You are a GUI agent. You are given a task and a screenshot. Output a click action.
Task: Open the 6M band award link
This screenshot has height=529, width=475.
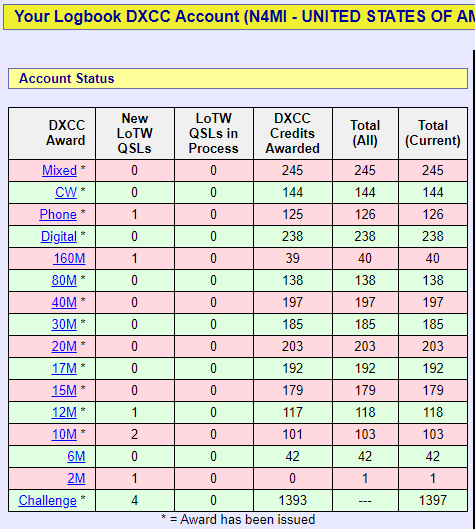[76, 456]
